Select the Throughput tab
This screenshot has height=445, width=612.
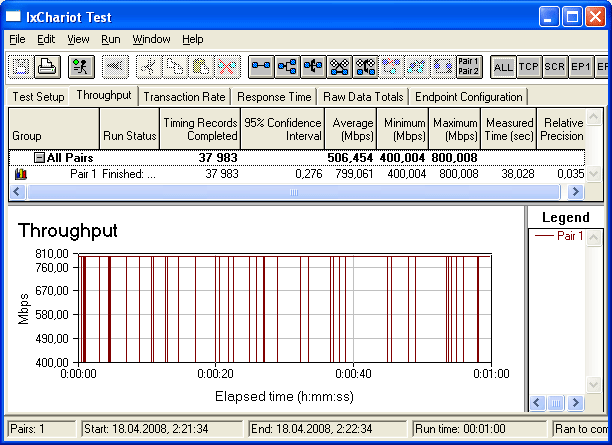104,95
